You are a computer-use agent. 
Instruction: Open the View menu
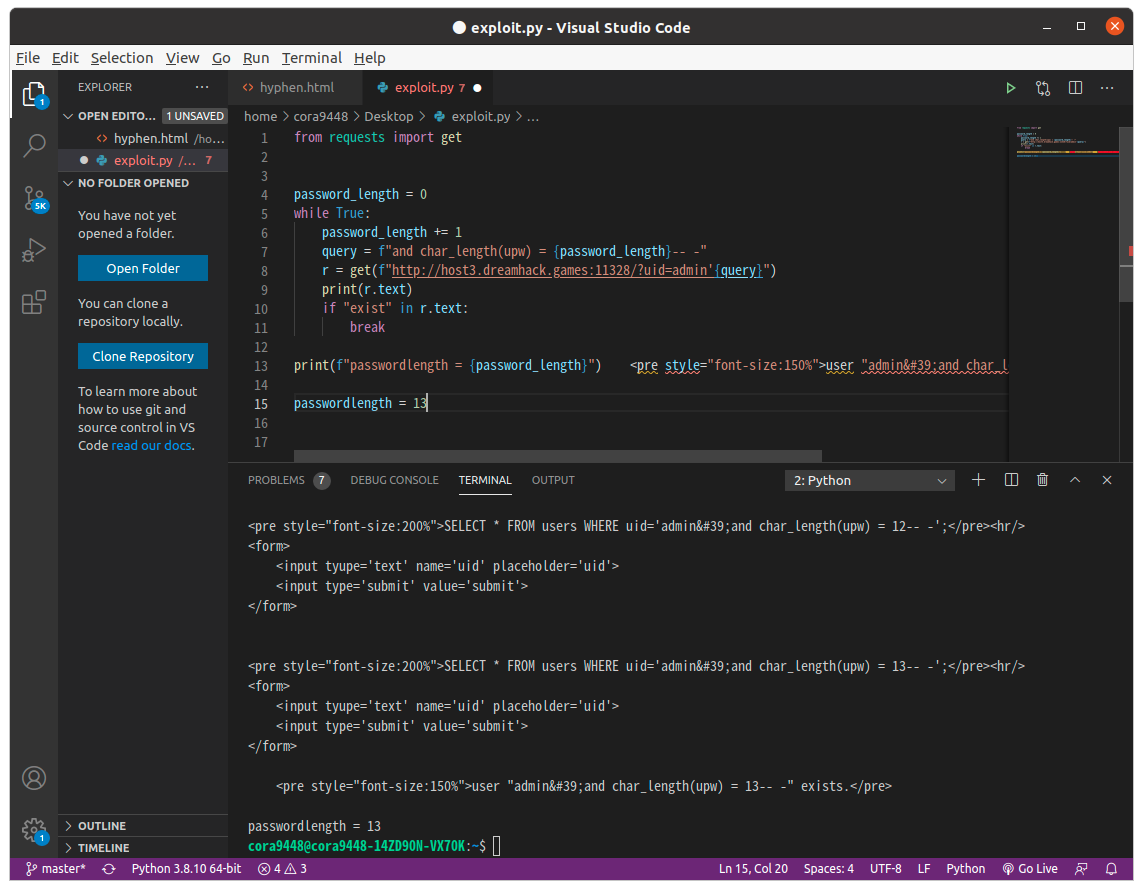pyautogui.click(x=182, y=58)
